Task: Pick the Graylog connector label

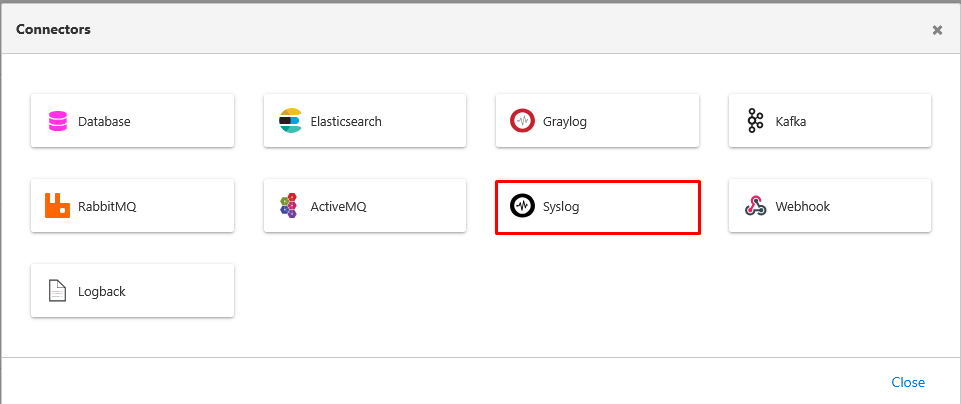Action: (564, 122)
